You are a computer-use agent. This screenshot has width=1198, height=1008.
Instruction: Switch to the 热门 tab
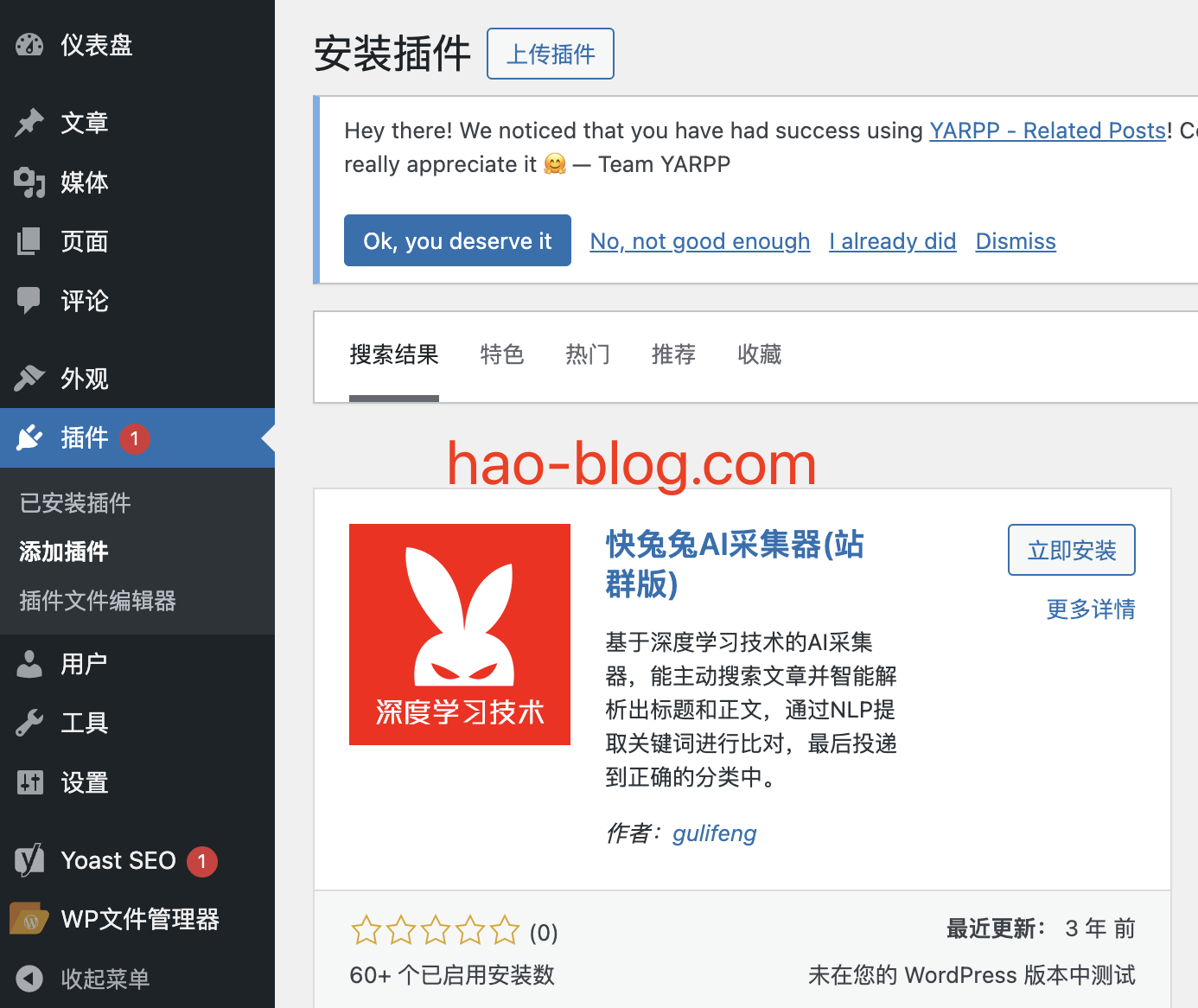point(588,354)
